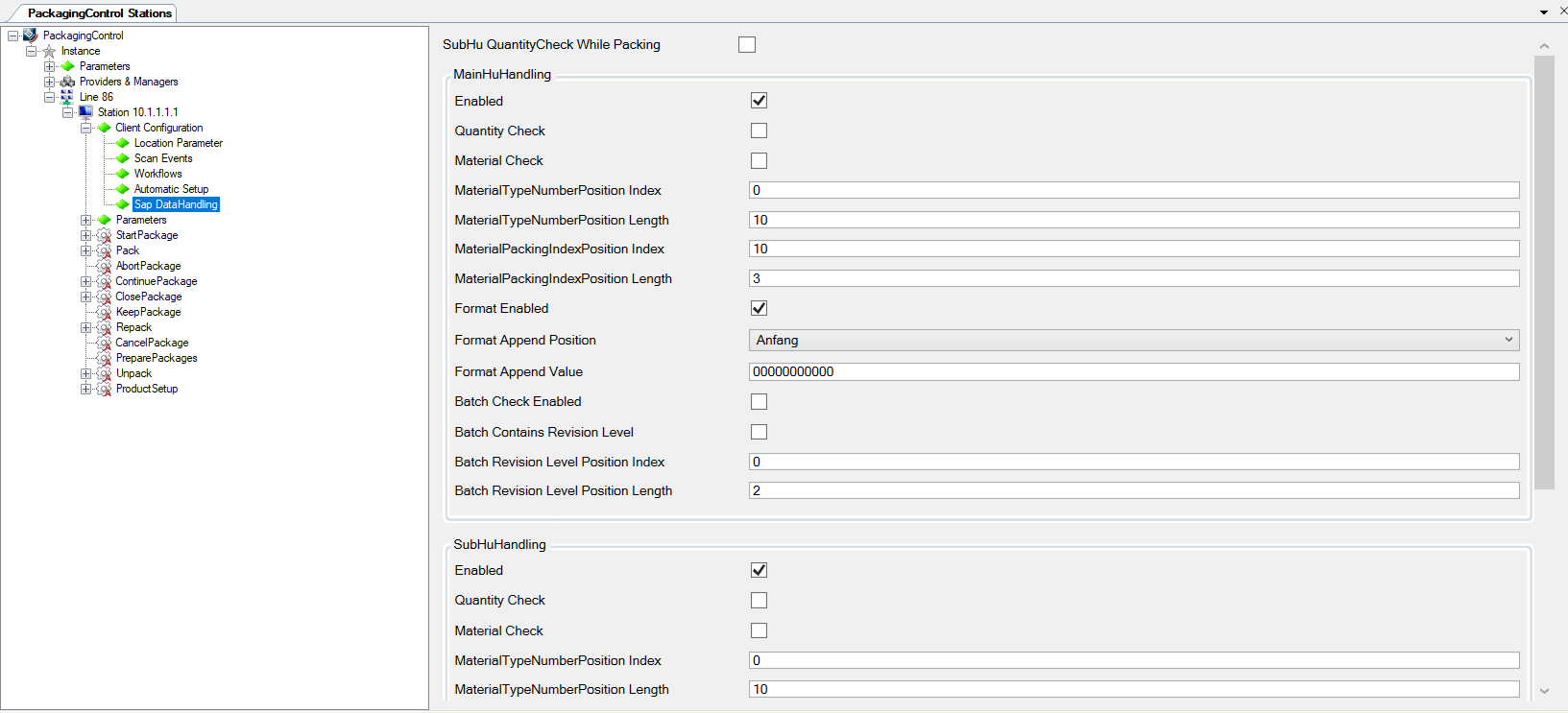The image size is (1568, 713).
Task: Click the Line 86 network icon
Action: click(x=66, y=97)
